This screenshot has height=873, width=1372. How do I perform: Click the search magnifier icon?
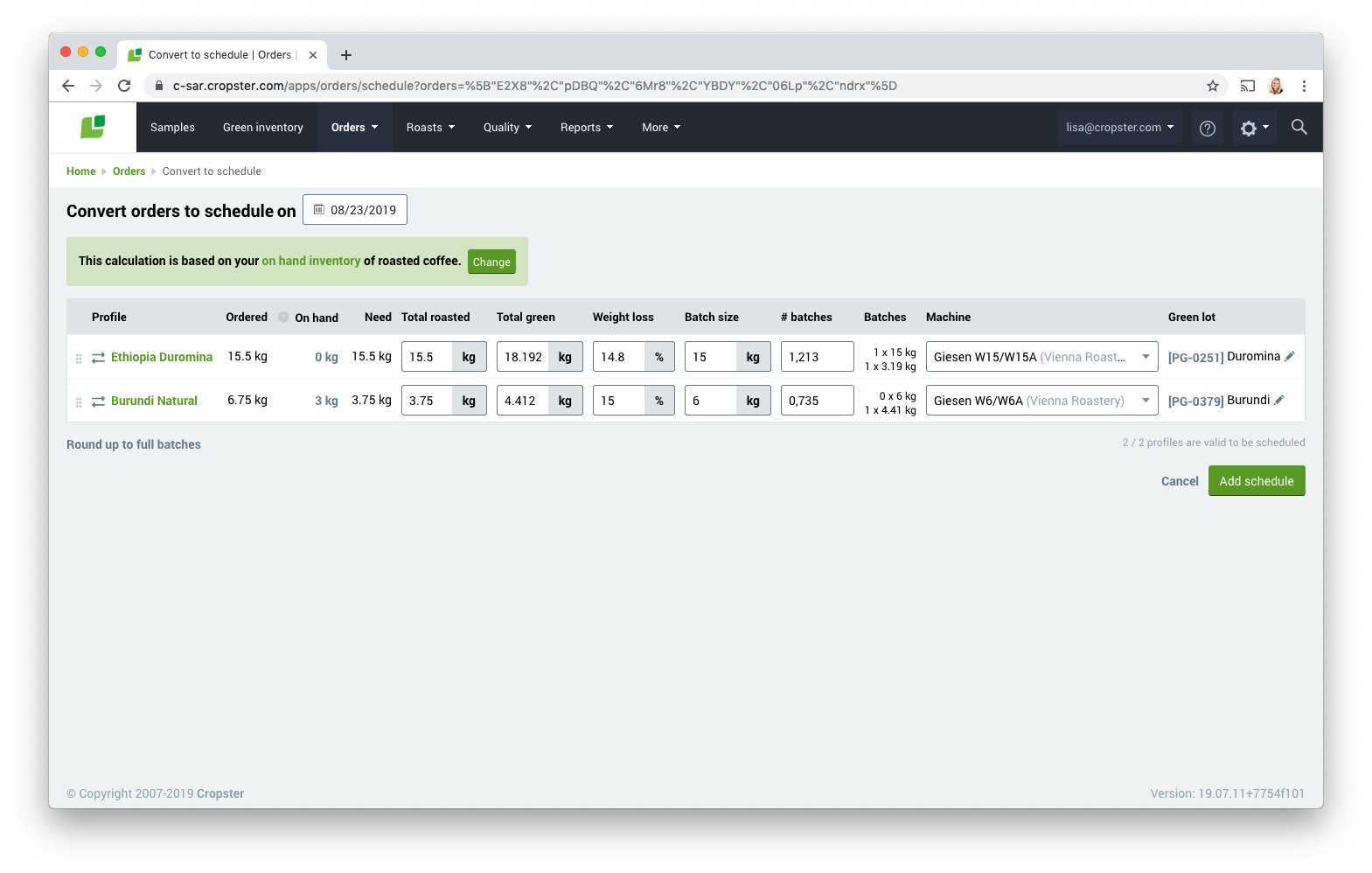[x=1299, y=127]
